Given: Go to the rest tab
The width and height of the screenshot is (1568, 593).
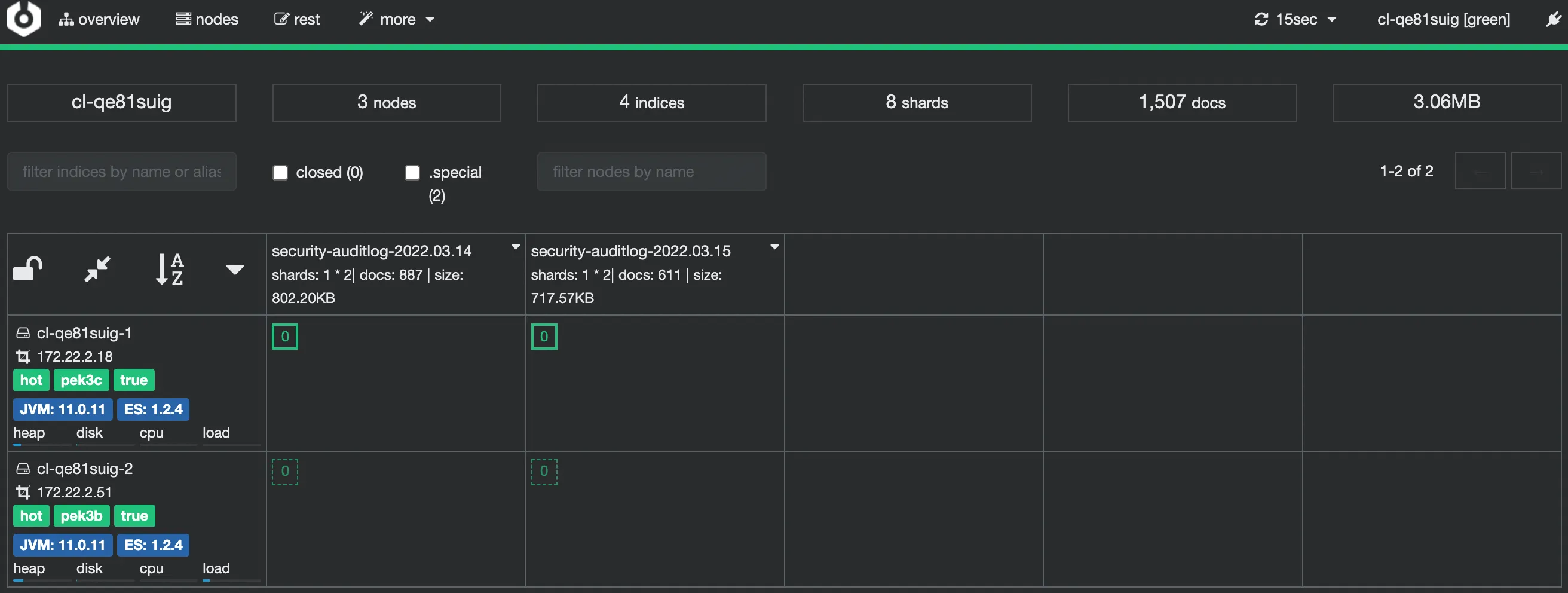Looking at the screenshot, I should pos(297,20).
